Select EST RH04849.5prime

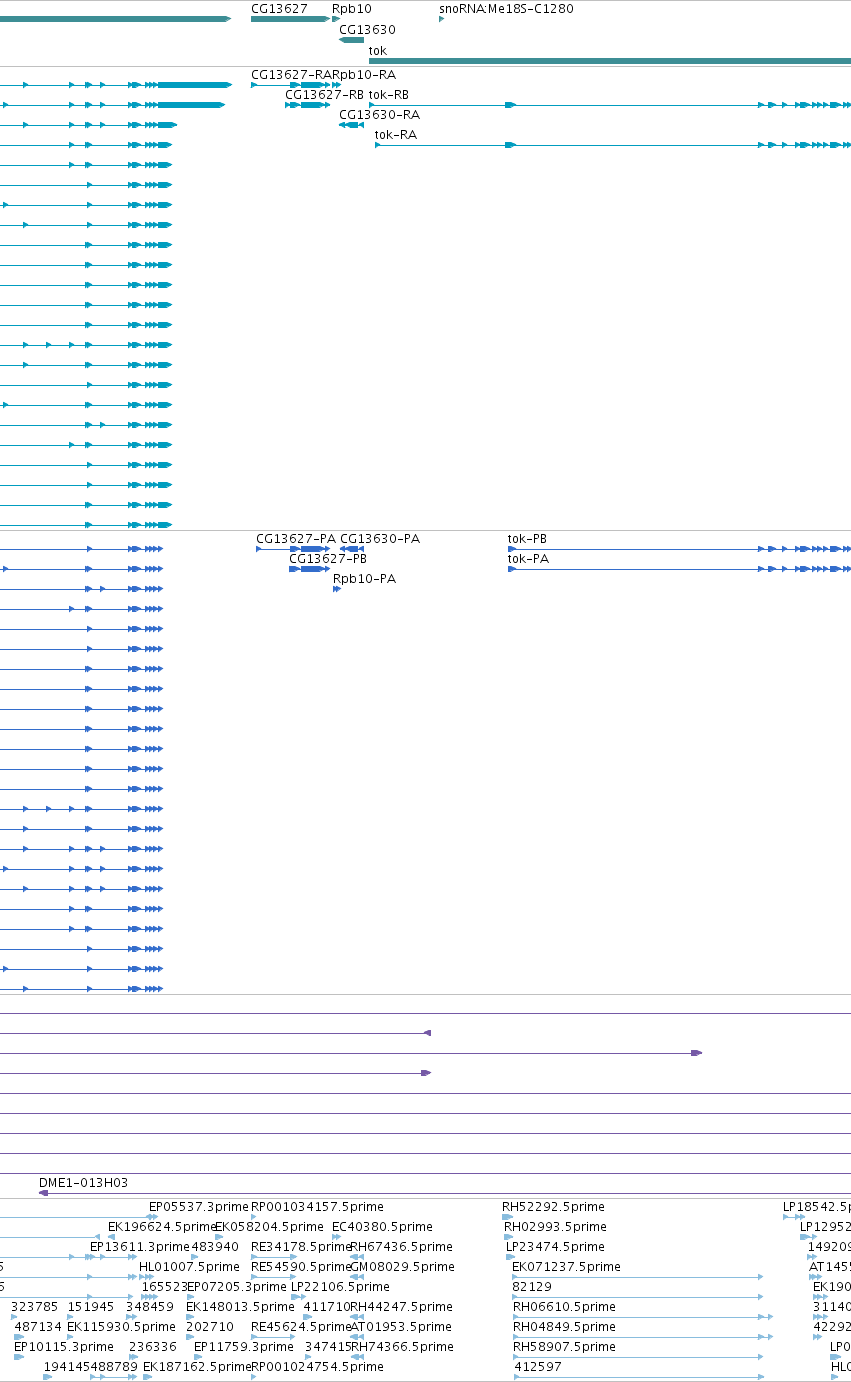tap(565, 1326)
